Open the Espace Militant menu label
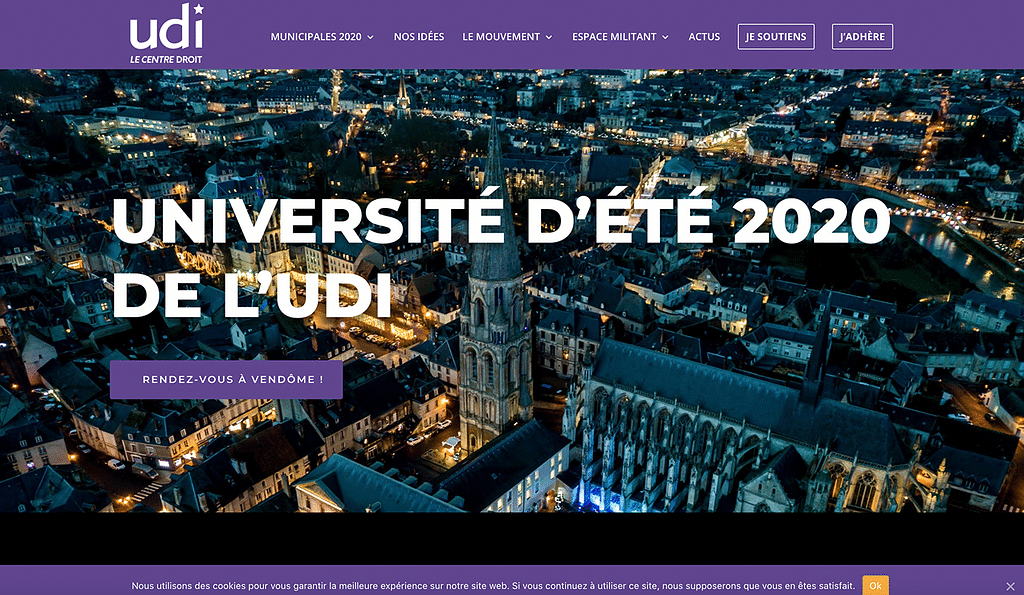 (615, 37)
